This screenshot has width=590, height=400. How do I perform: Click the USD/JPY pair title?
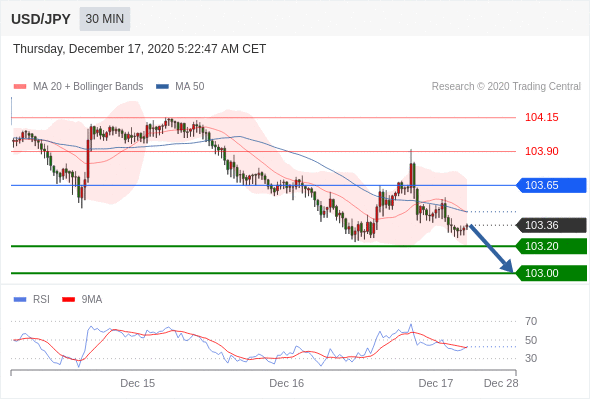pyautogui.click(x=41, y=19)
